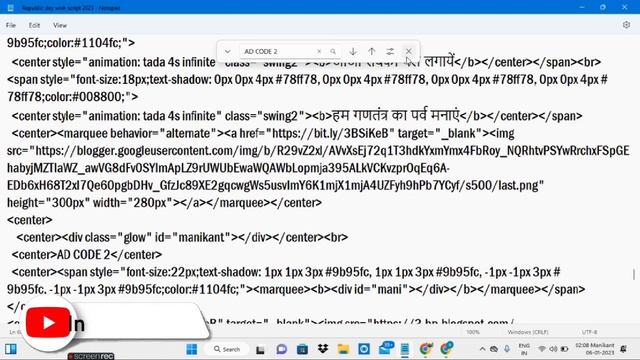Screen dimensions: 640x360
Task: Open the Edit menu
Action: [x=34, y=25]
